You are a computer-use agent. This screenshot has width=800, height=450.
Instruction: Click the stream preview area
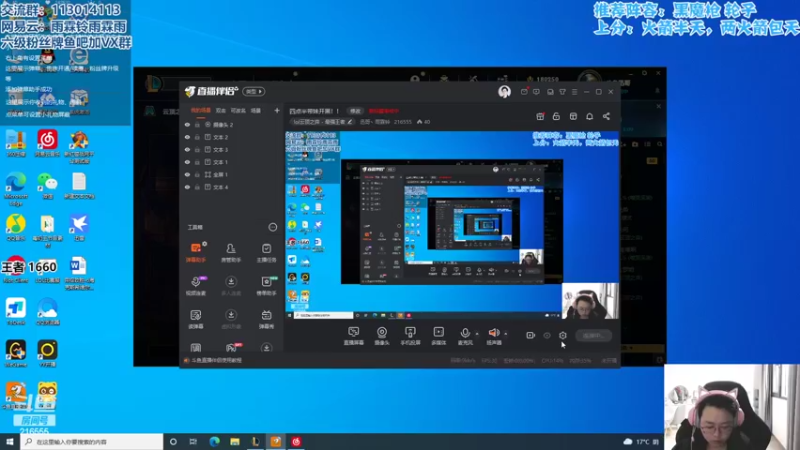point(452,225)
